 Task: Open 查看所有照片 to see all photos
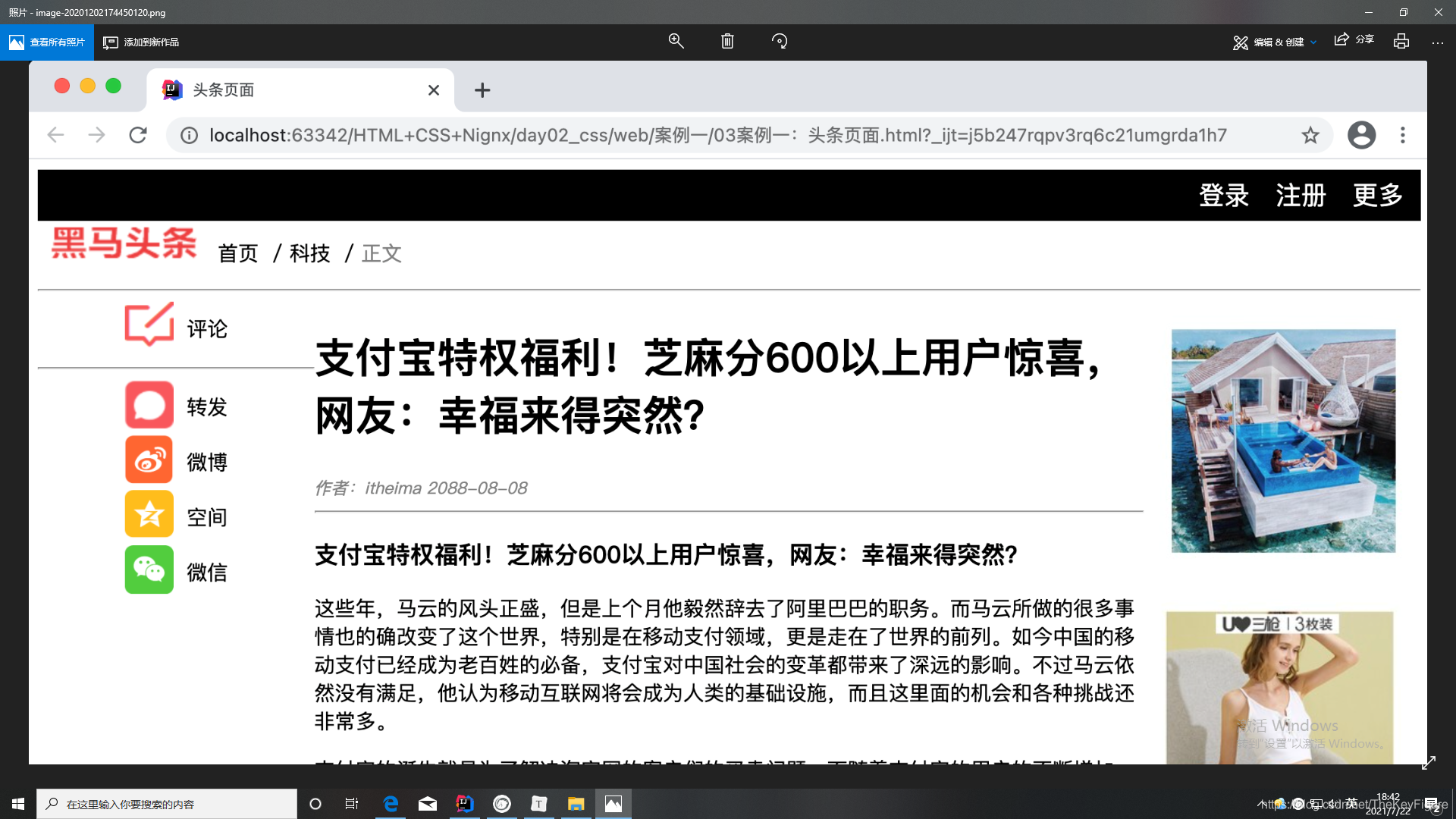click(47, 42)
